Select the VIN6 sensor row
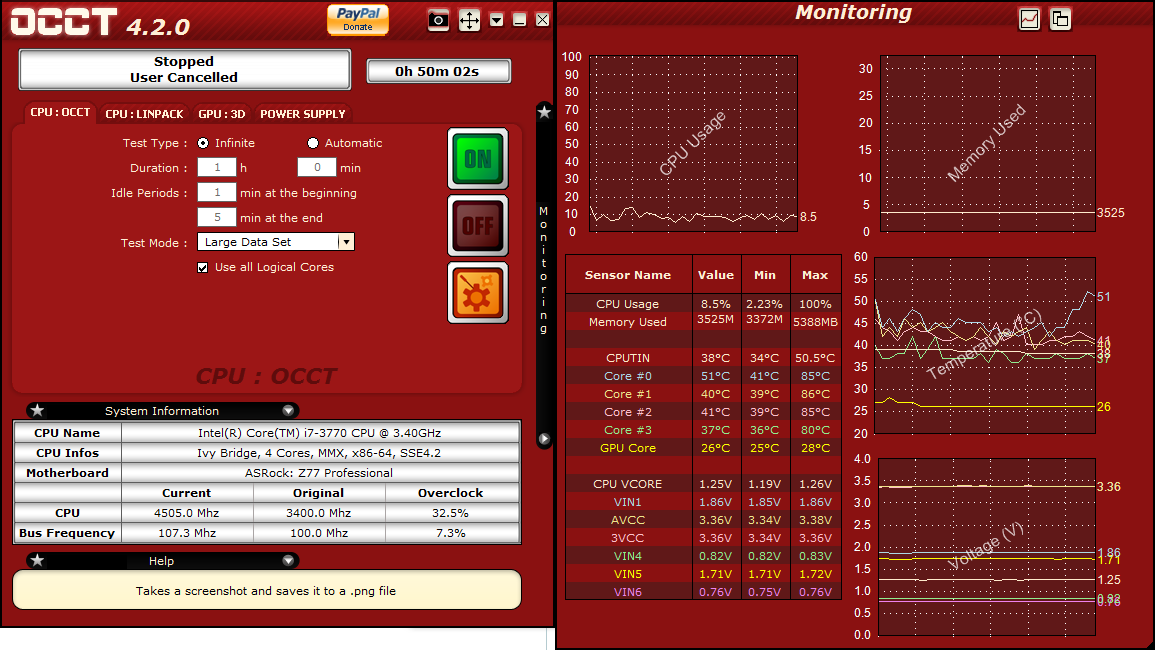 click(x=703, y=592)
